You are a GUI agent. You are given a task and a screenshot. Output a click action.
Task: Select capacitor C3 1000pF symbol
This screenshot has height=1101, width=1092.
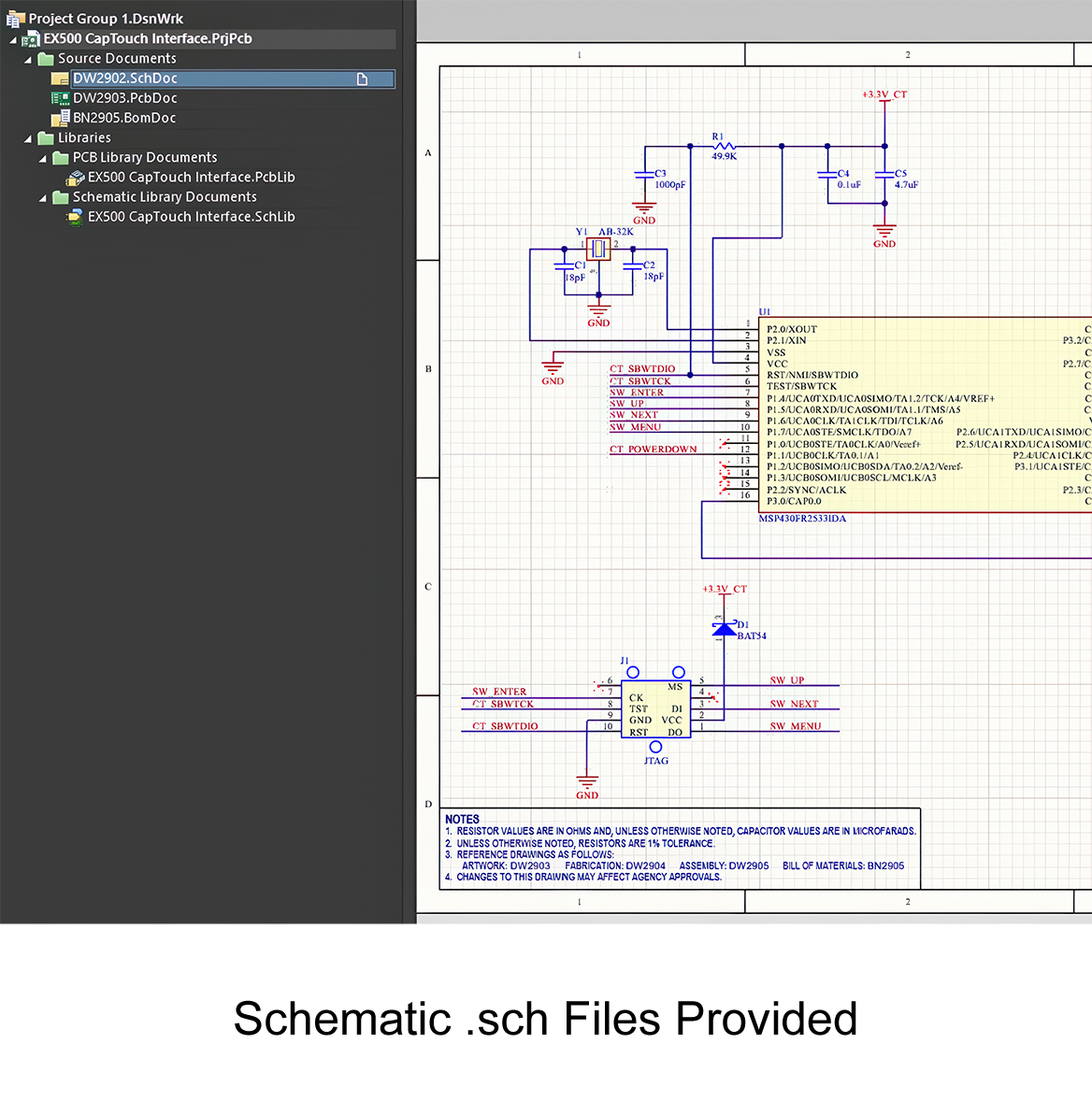click(x=645, y=176)
